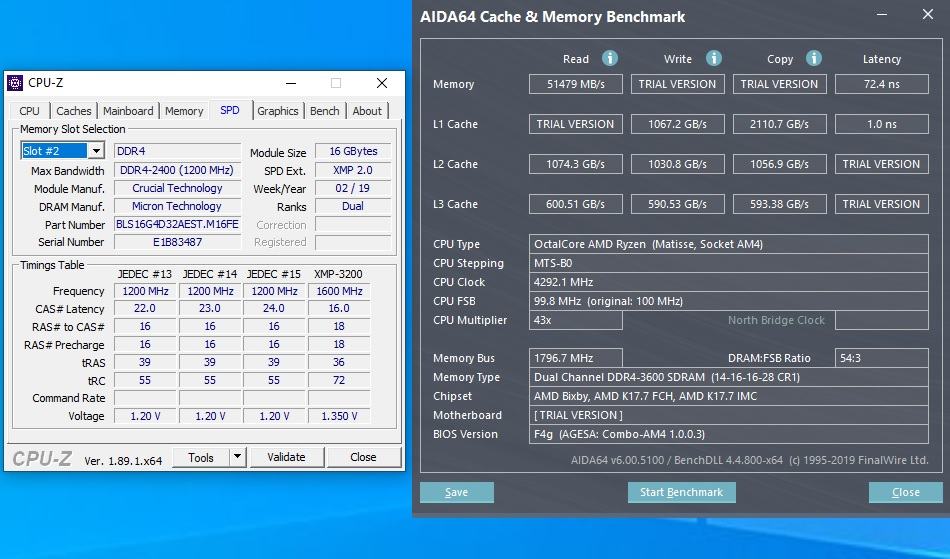
Task: Click the XMP-3200 frequency 1600 MHz cell
Action: (x=339, y=291)
